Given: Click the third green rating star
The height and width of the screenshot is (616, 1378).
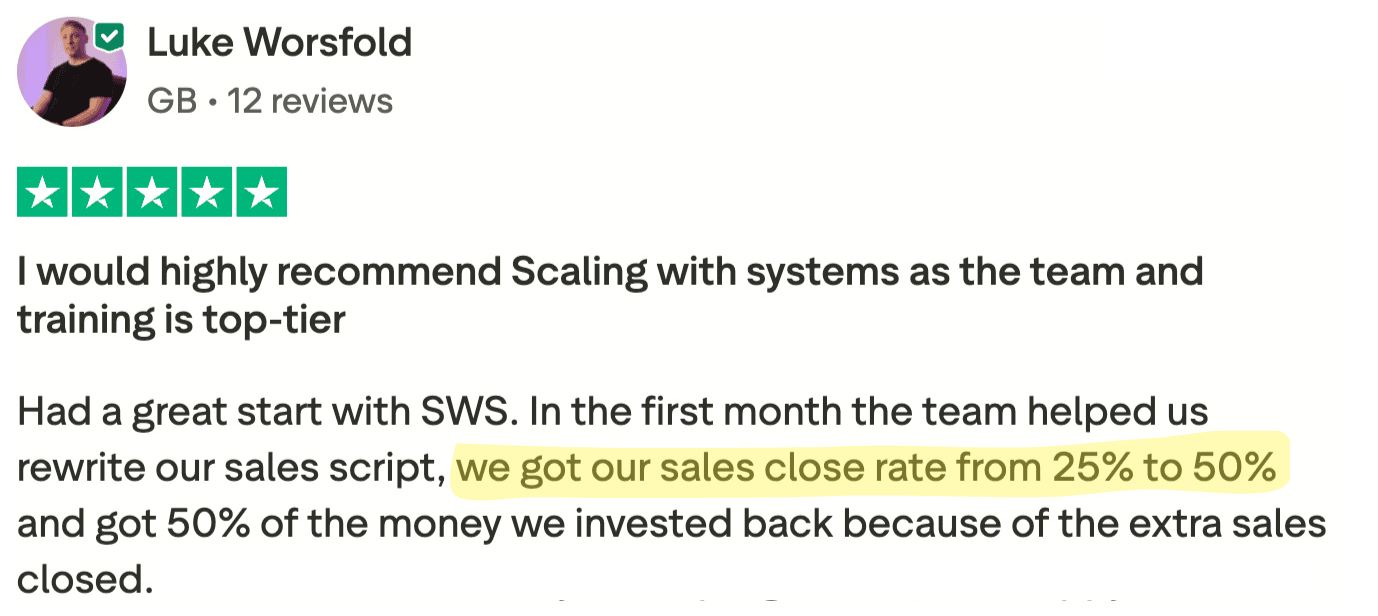Looking at the screenshot, I should pyautogui.click(x=151, y=192).
